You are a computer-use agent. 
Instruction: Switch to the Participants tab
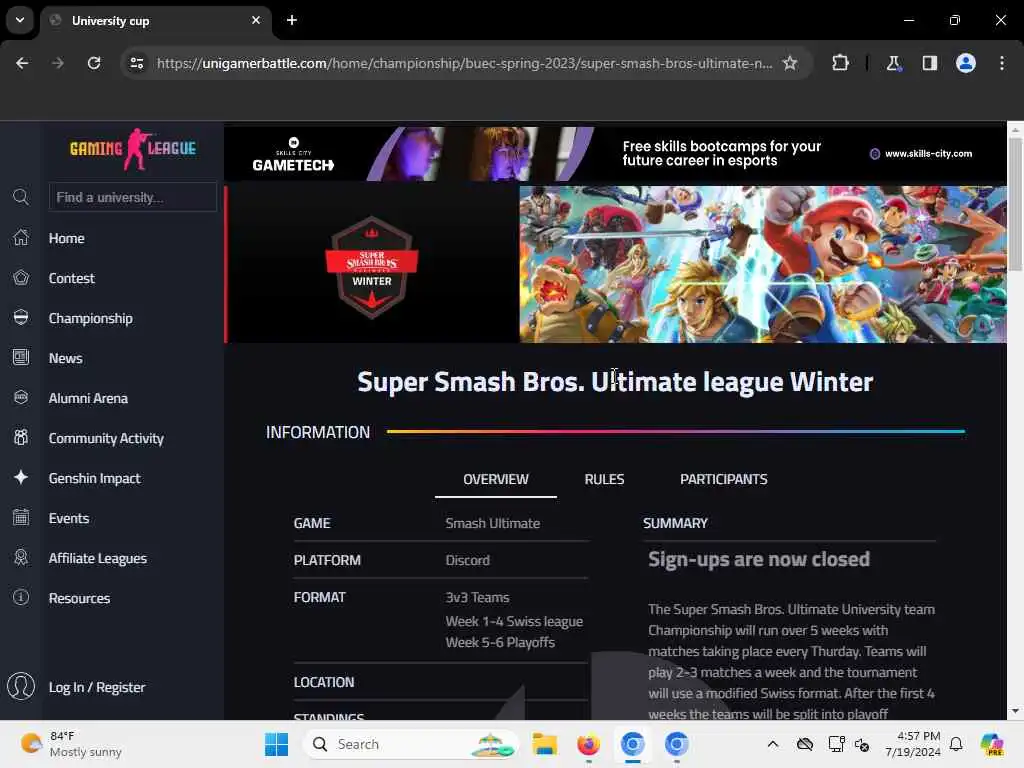[x=724, y=479]
